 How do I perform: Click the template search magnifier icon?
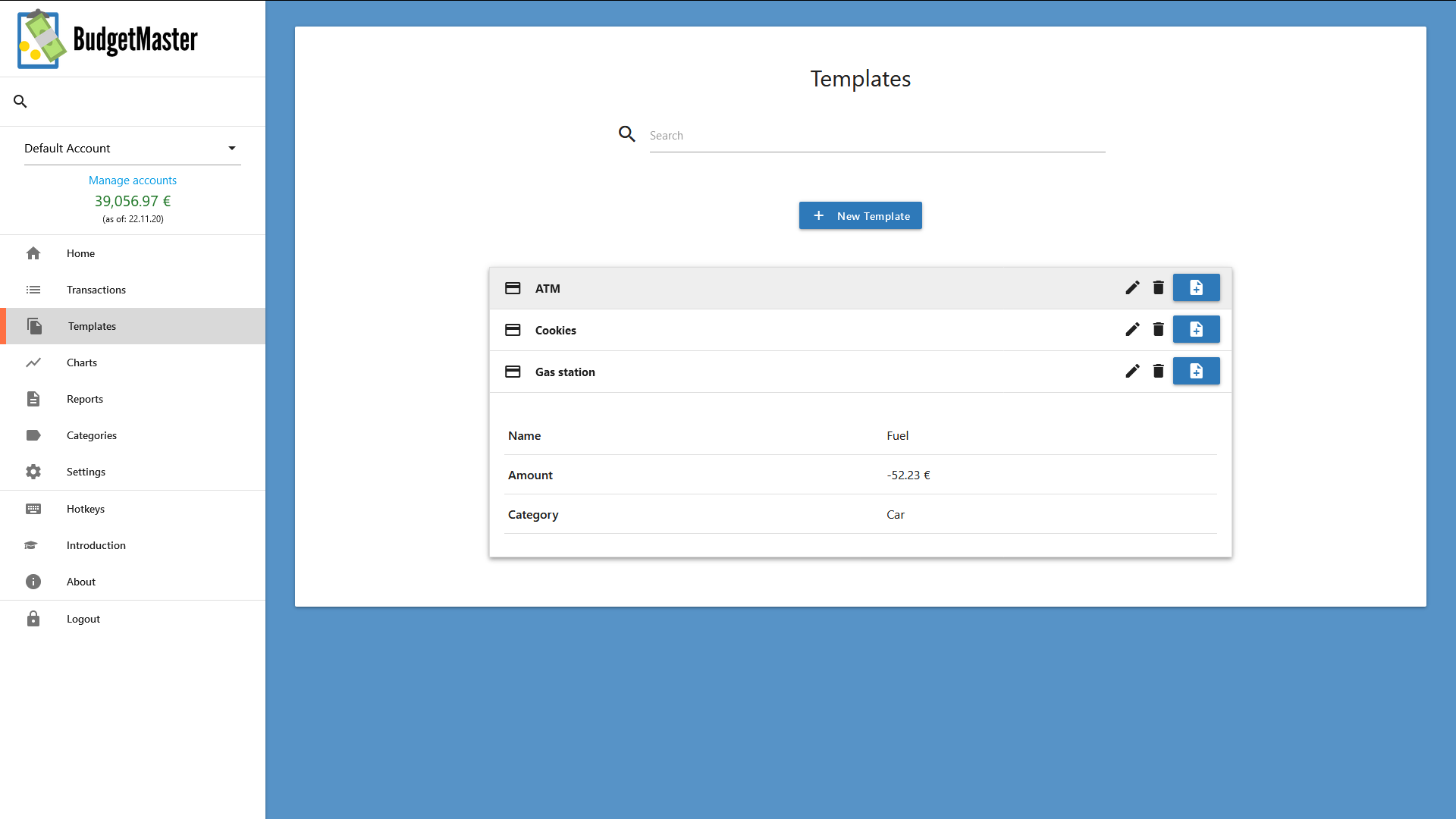coord(627,134)
